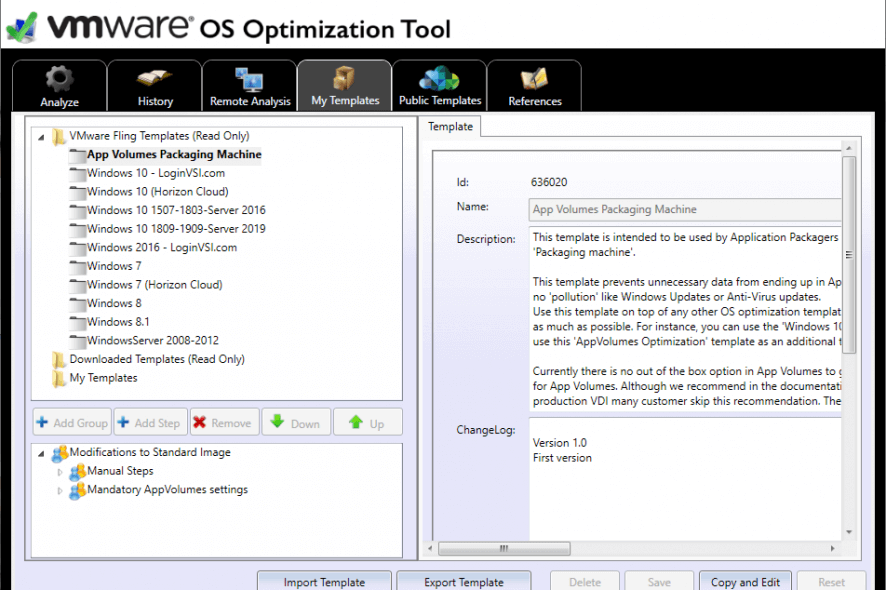
Task: Click the Import Template button
Action: 324,582
